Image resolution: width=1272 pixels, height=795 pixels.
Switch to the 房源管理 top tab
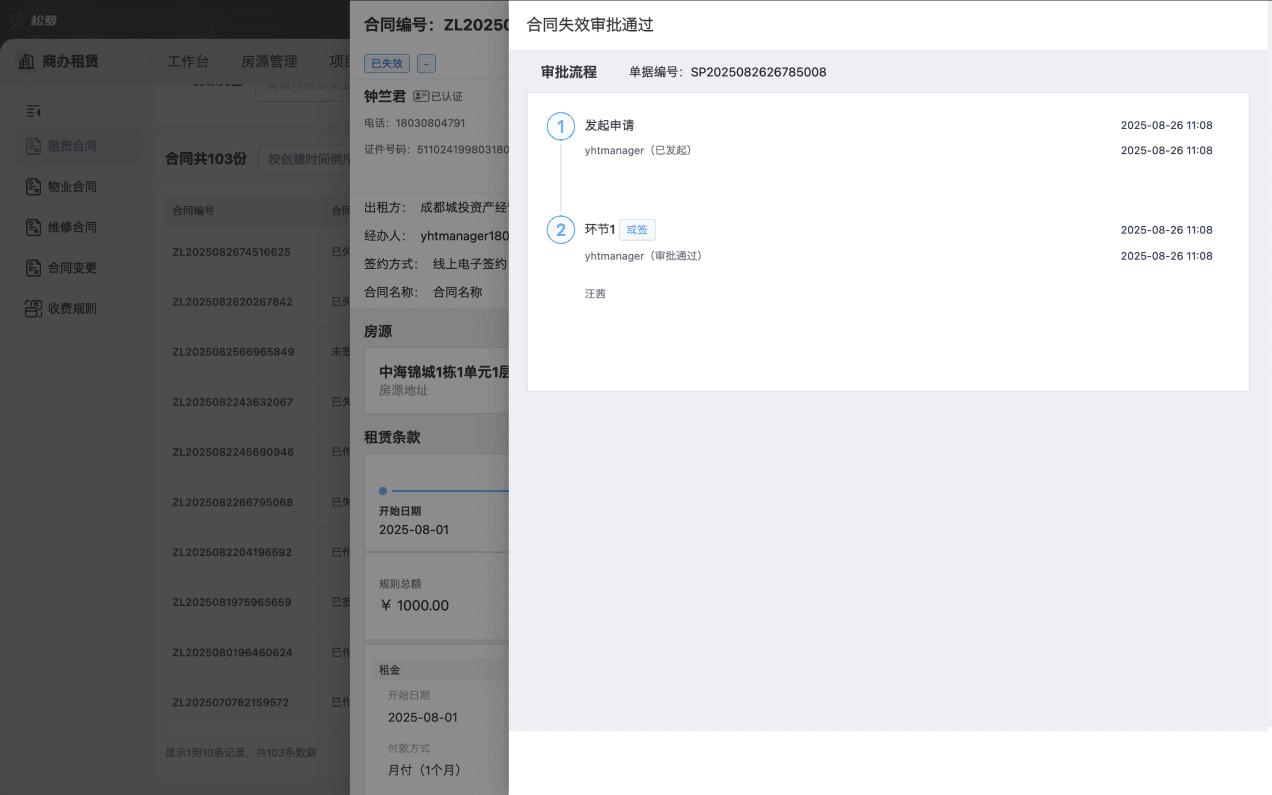tap(270, 62)
